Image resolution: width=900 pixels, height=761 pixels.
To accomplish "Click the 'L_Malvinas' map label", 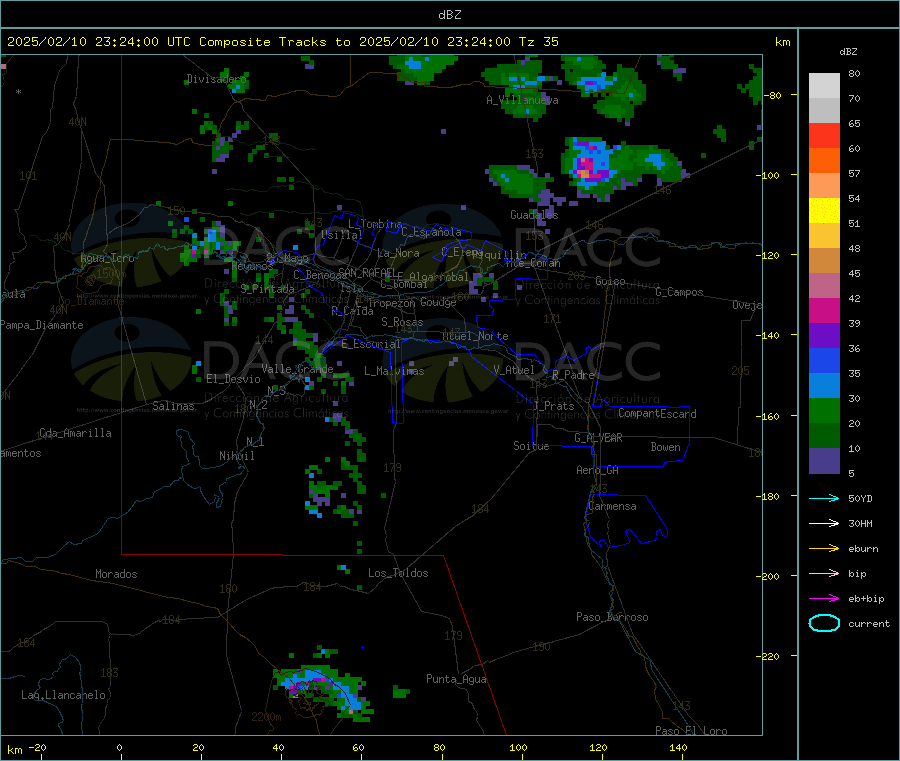I will [x=394, y=371].
